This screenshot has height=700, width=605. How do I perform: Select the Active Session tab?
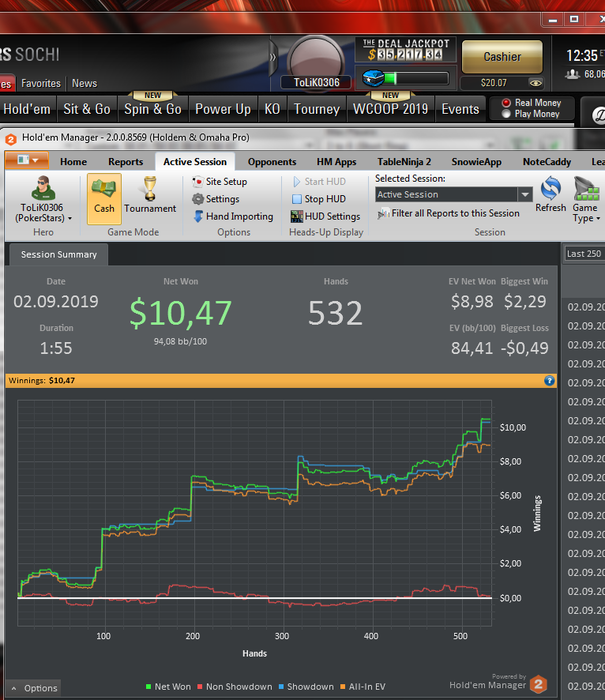(195, 162)
